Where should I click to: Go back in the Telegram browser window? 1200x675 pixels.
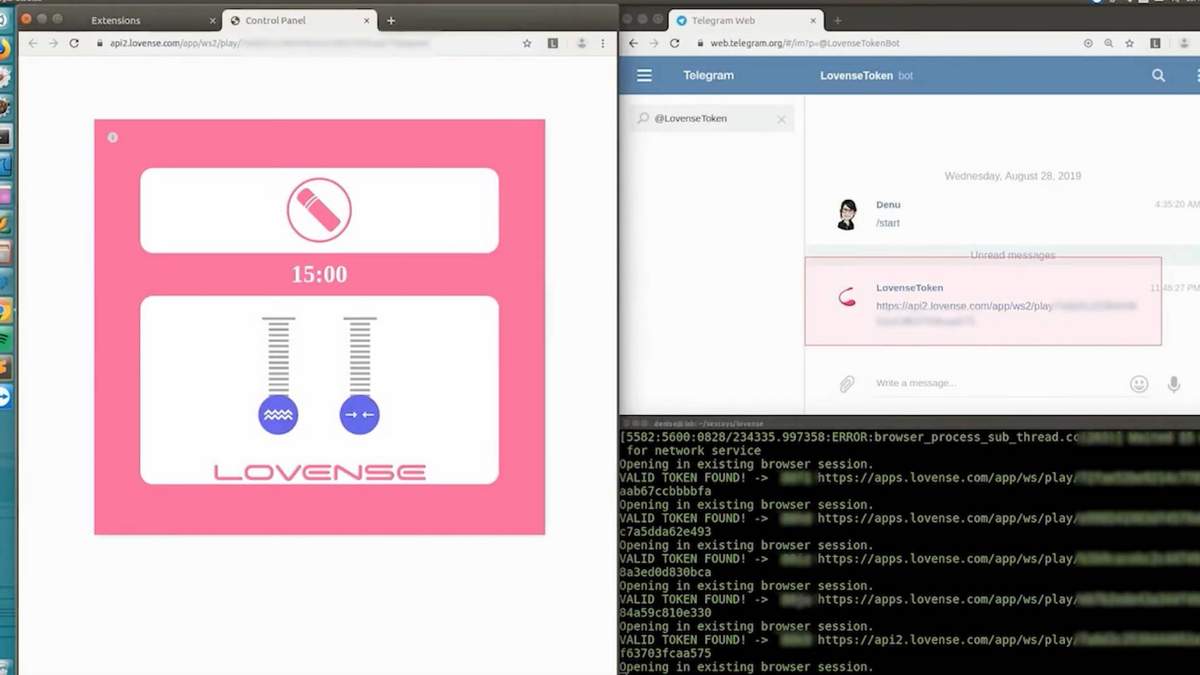click(x=633, y=43)
